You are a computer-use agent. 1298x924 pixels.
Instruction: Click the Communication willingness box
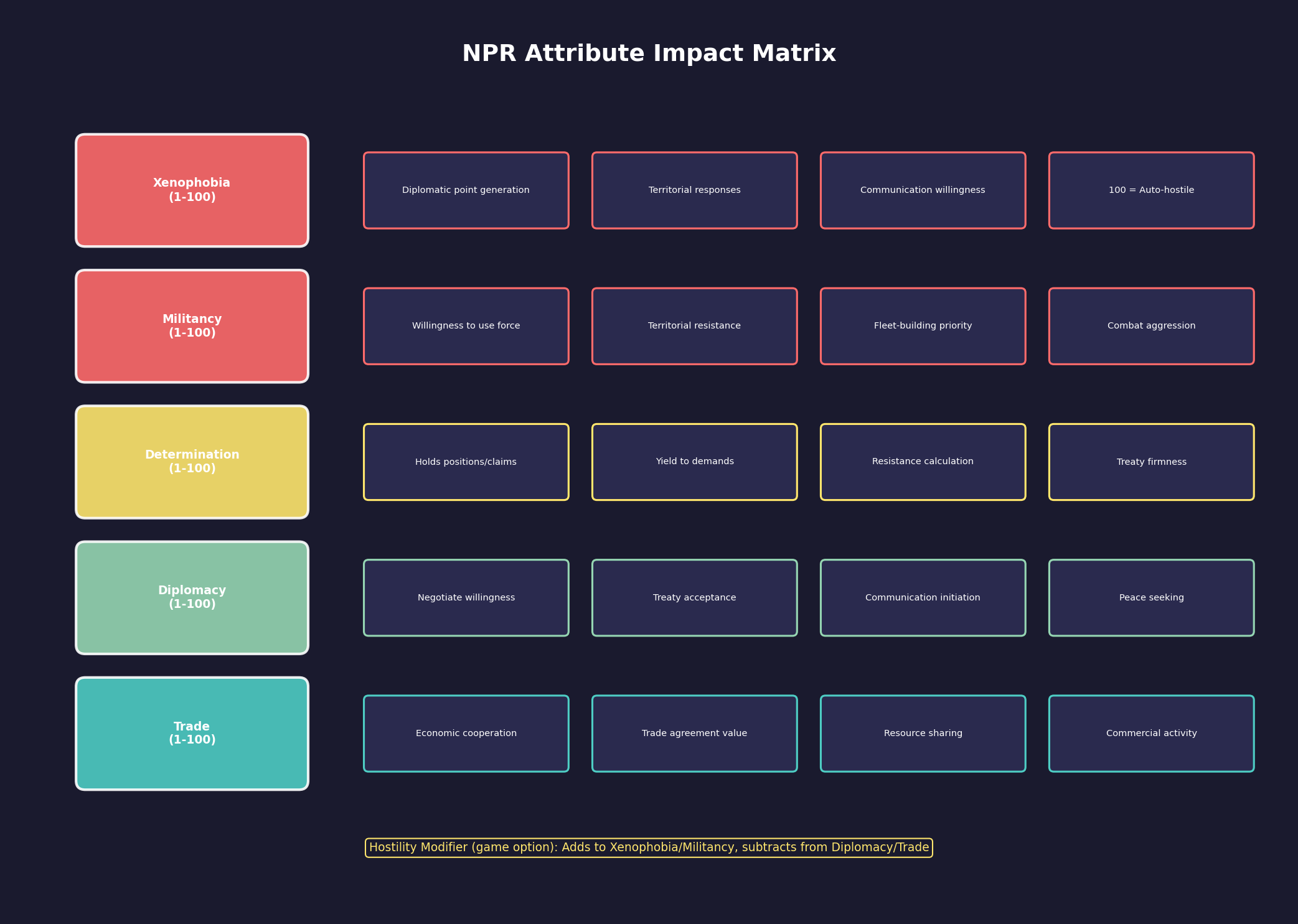[923, 190]
